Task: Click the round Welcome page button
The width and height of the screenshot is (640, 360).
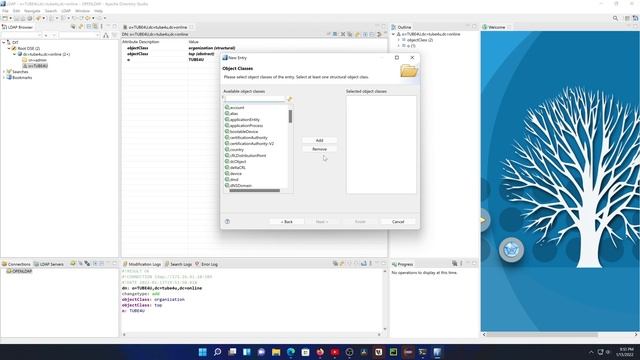Action: (511, 250)
